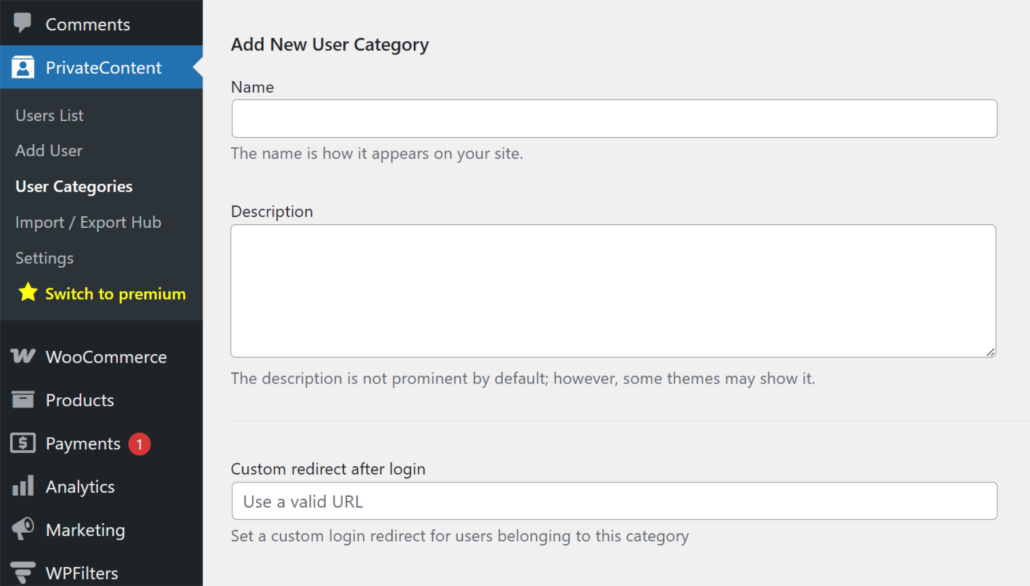Click the Comments speech bubble icon

point(22,23)
